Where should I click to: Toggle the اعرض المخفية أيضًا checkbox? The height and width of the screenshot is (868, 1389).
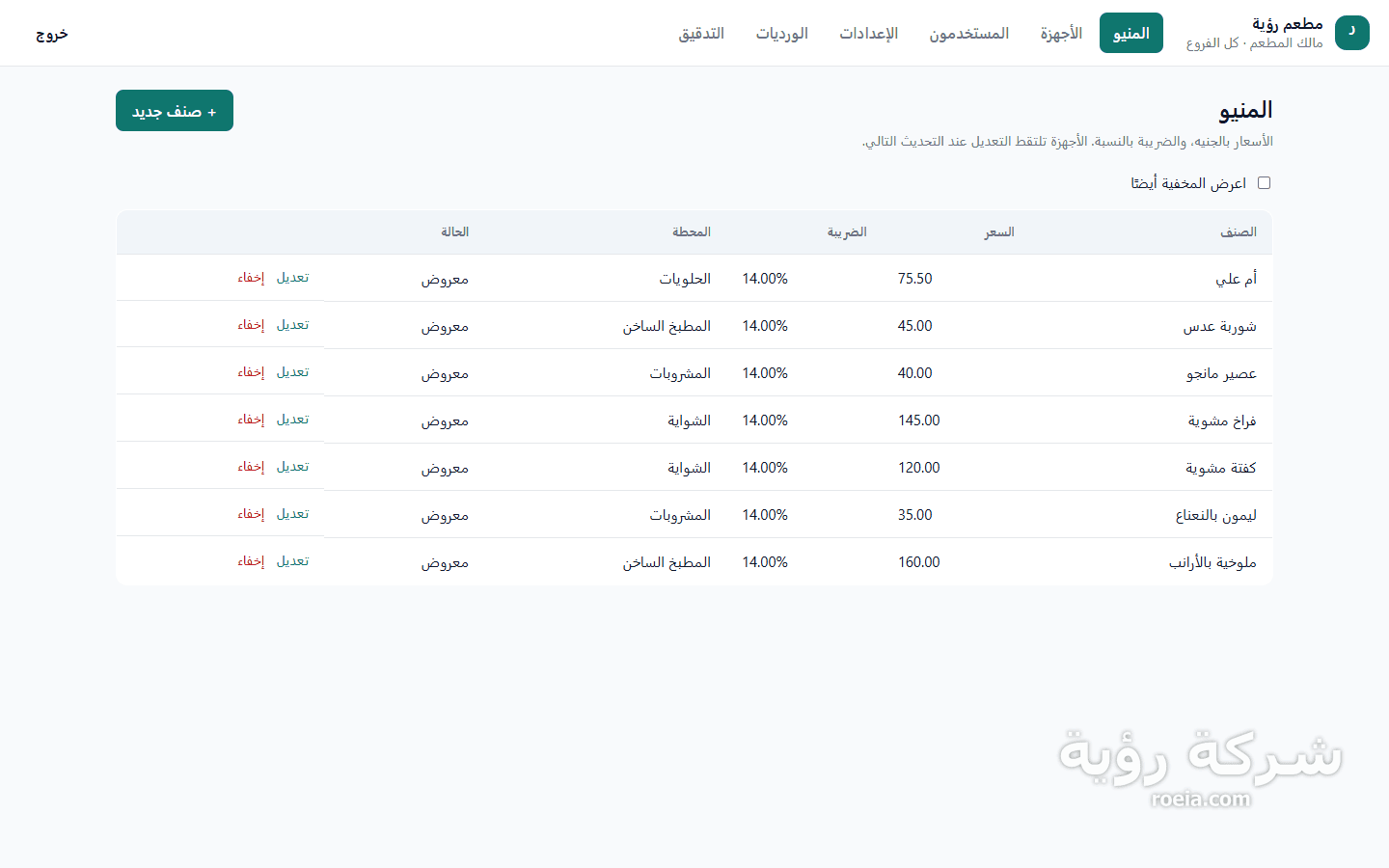tap(1264, 183)
